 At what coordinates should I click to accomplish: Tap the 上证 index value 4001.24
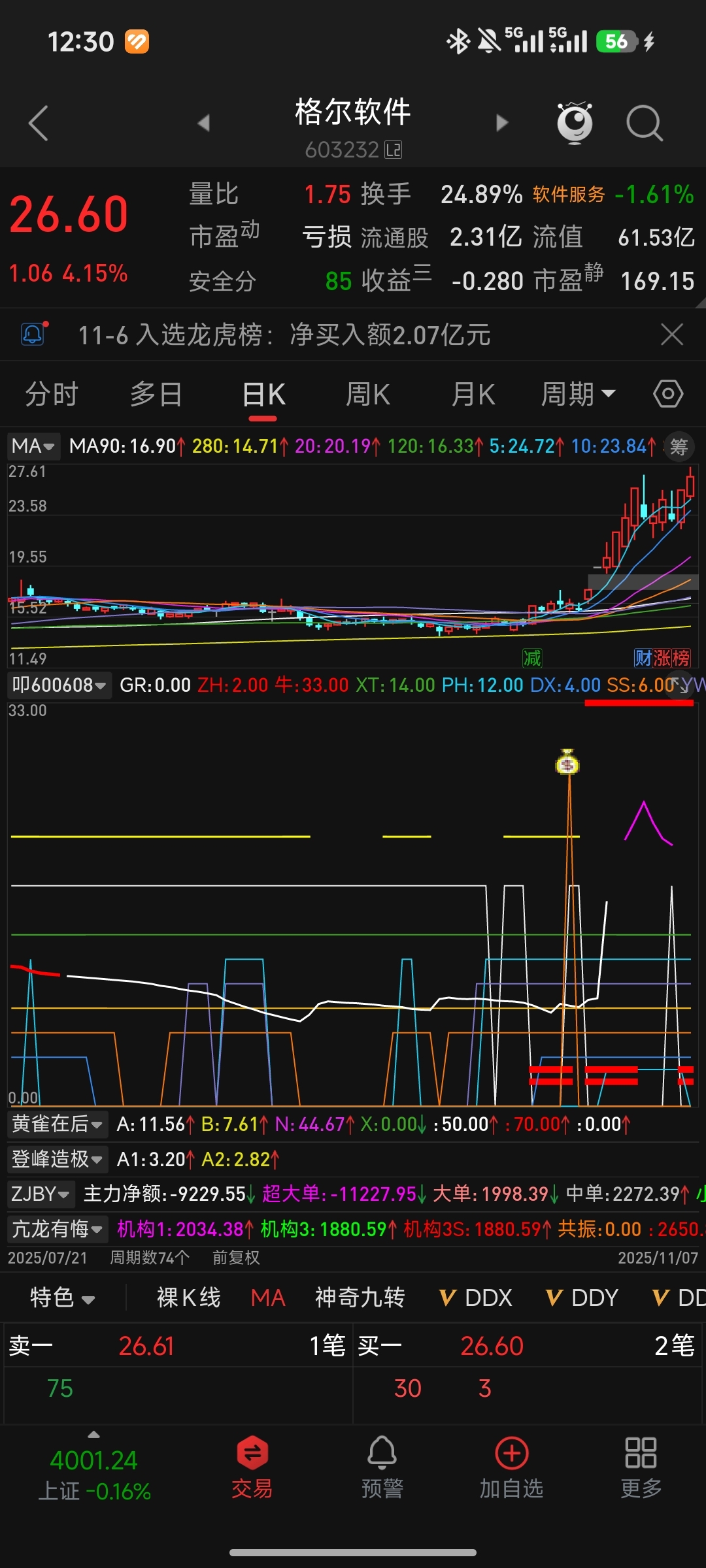tap(94, 1460)
